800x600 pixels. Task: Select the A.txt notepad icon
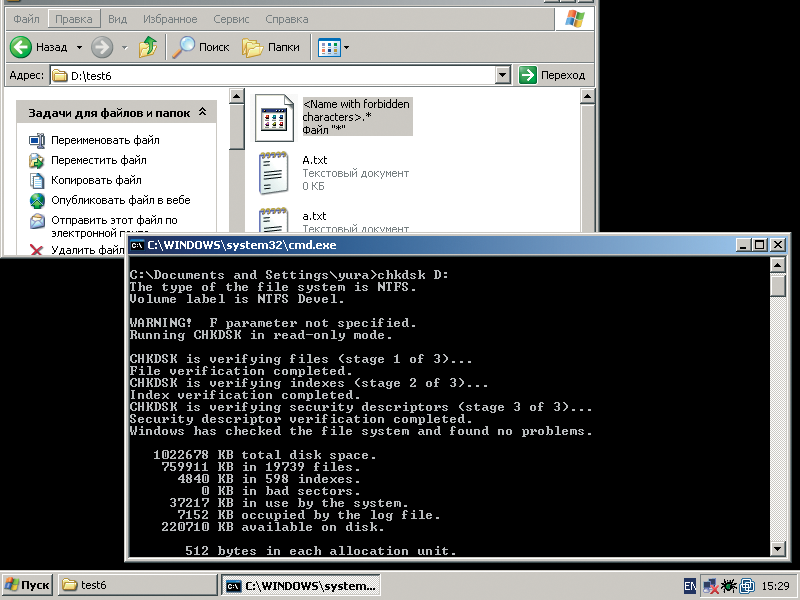(273, 173)
